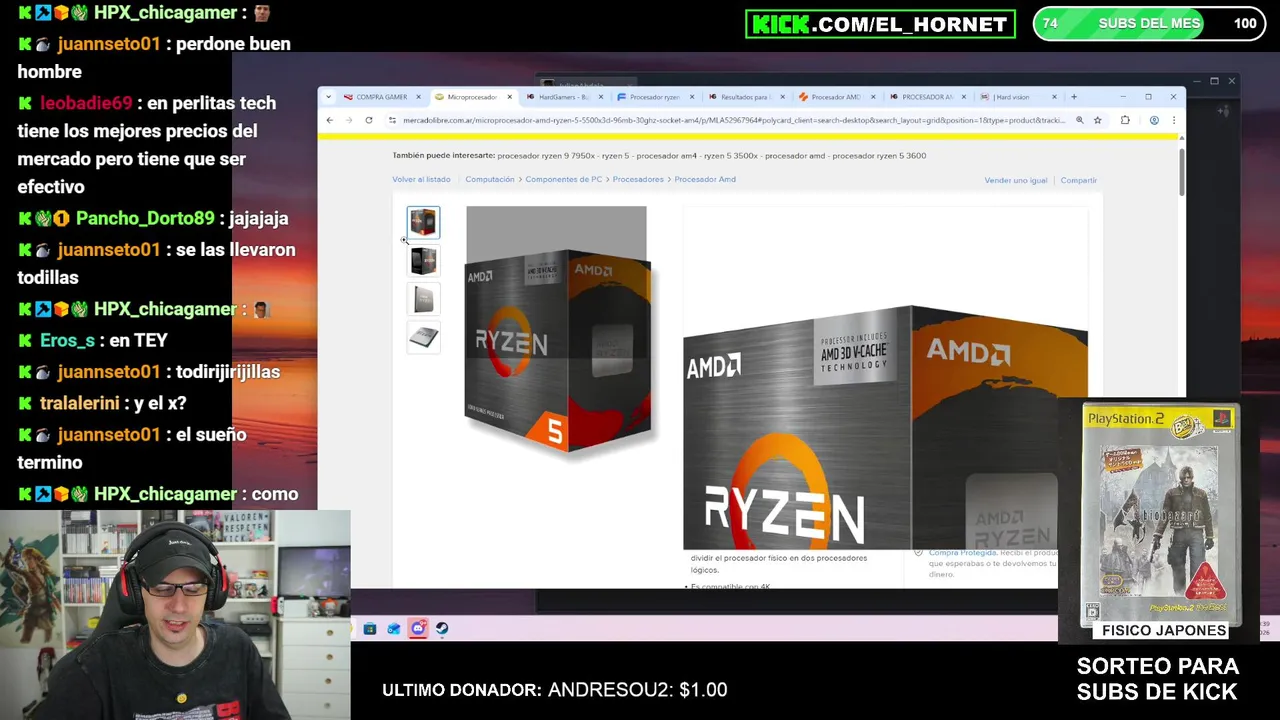Select the first Ryzen box product thumbnail

pyautogui.click(x=423, y=222)
